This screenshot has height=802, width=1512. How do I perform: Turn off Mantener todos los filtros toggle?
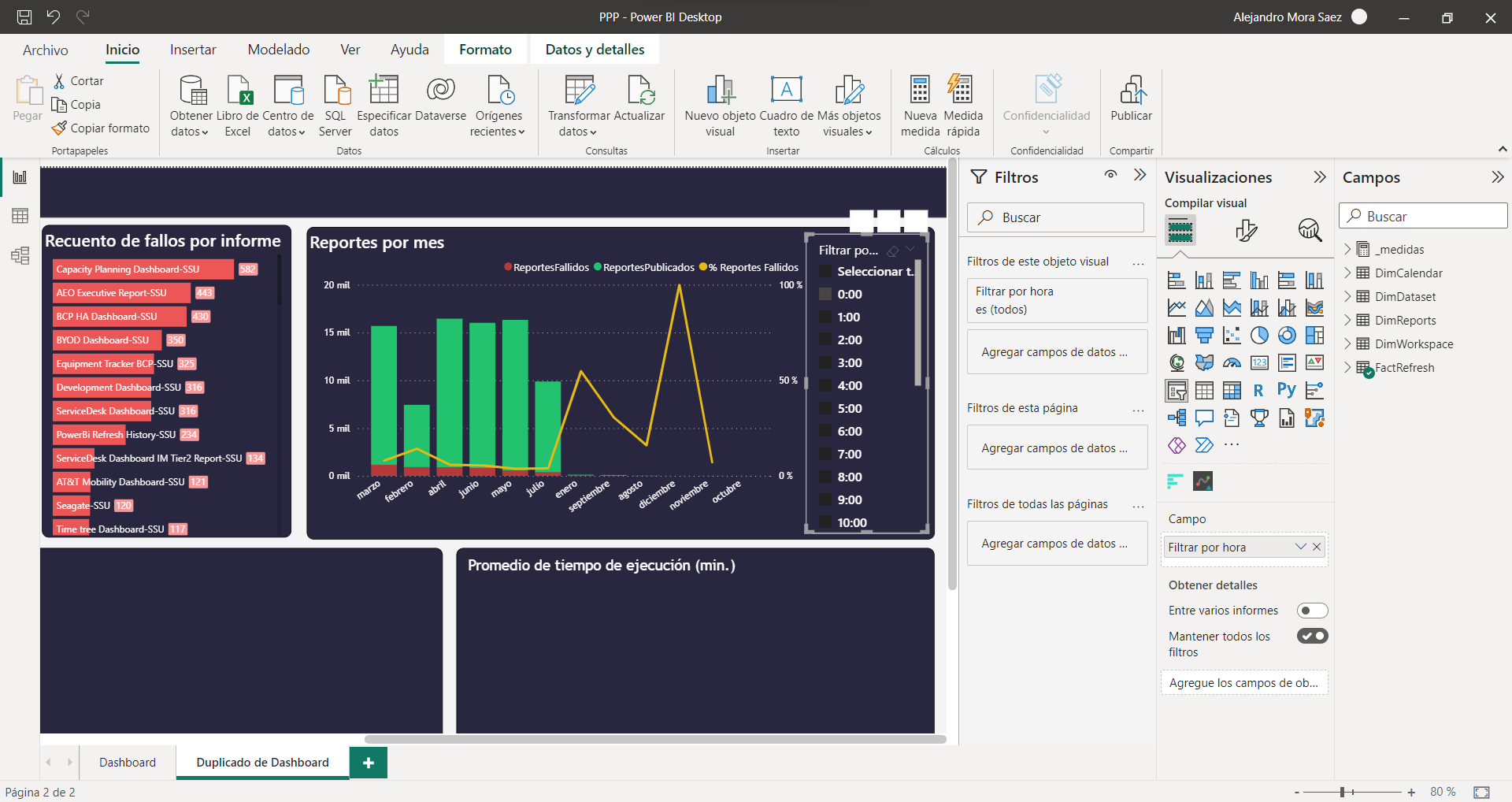click(1312, 636)
